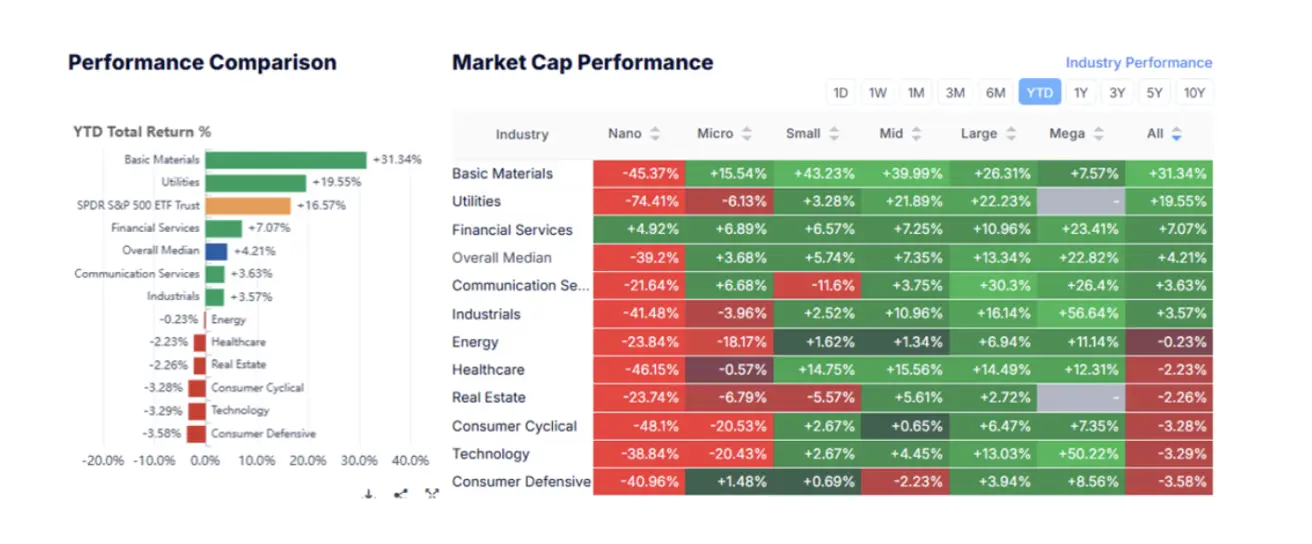Sort by the Nano column arrows
The height and width of the screenshot is (544, 1312).
655,134
